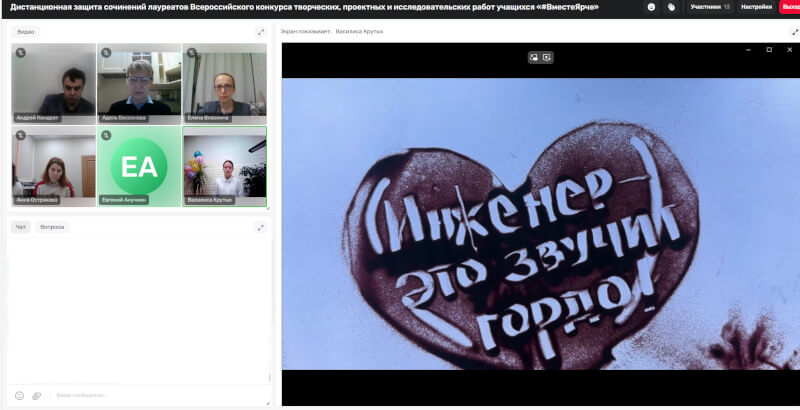Open the Участники list
The height and width of the screenshot is (410, 800).
click(710, 7)
